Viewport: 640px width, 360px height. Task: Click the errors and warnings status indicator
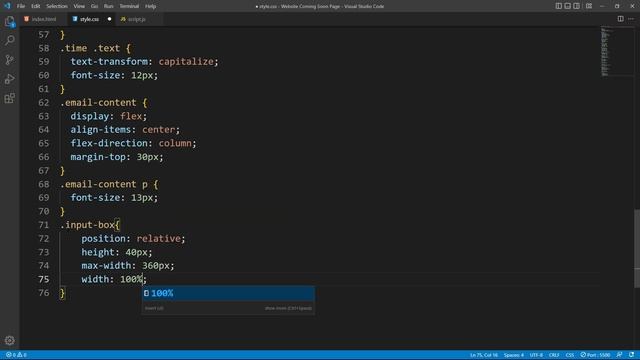point(16,355)
